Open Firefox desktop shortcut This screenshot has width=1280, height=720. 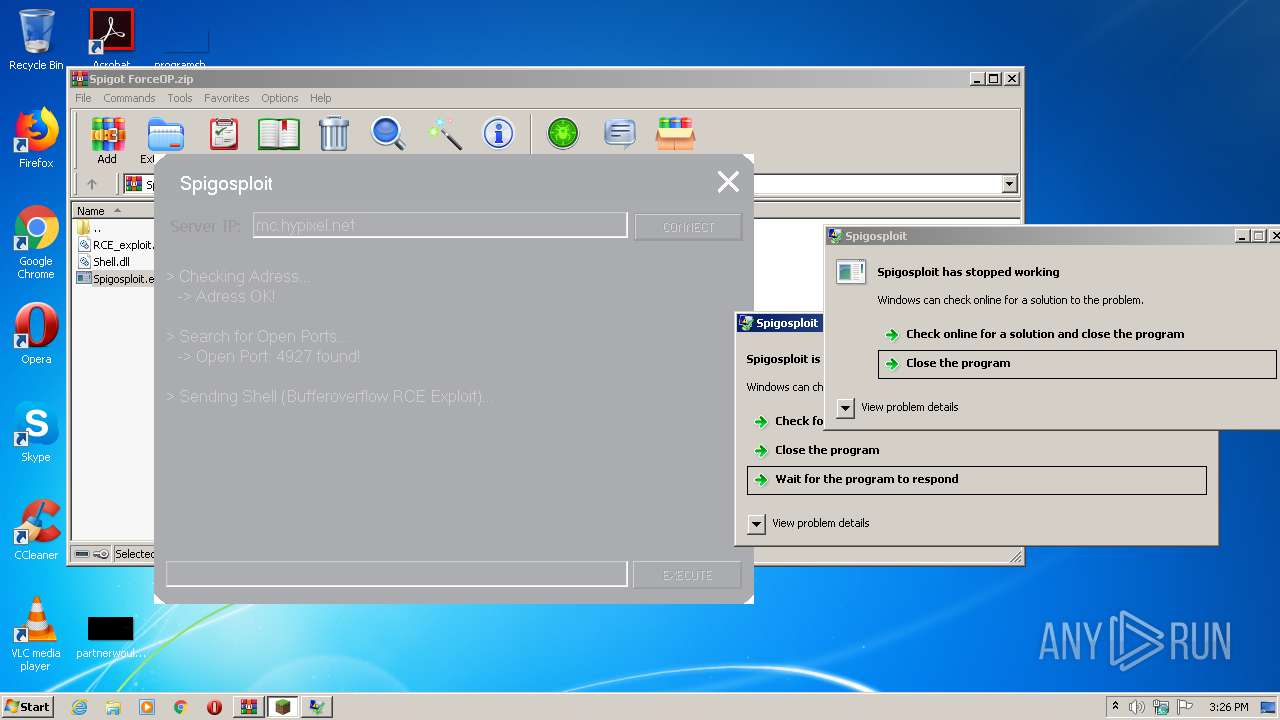[x=36, y=138]
